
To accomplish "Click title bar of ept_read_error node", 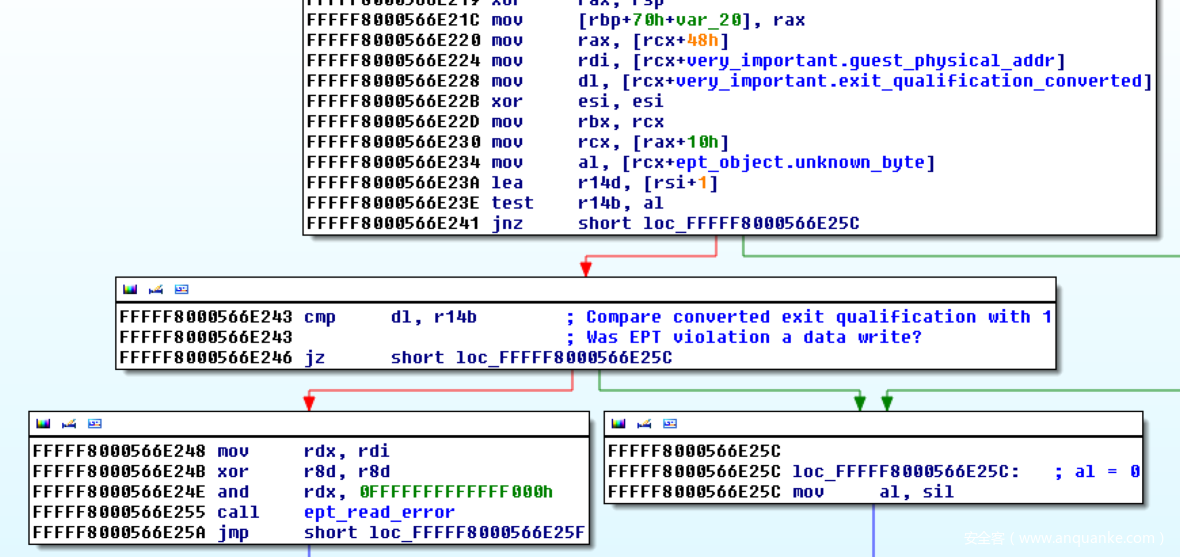I will (x=309, y=424).
